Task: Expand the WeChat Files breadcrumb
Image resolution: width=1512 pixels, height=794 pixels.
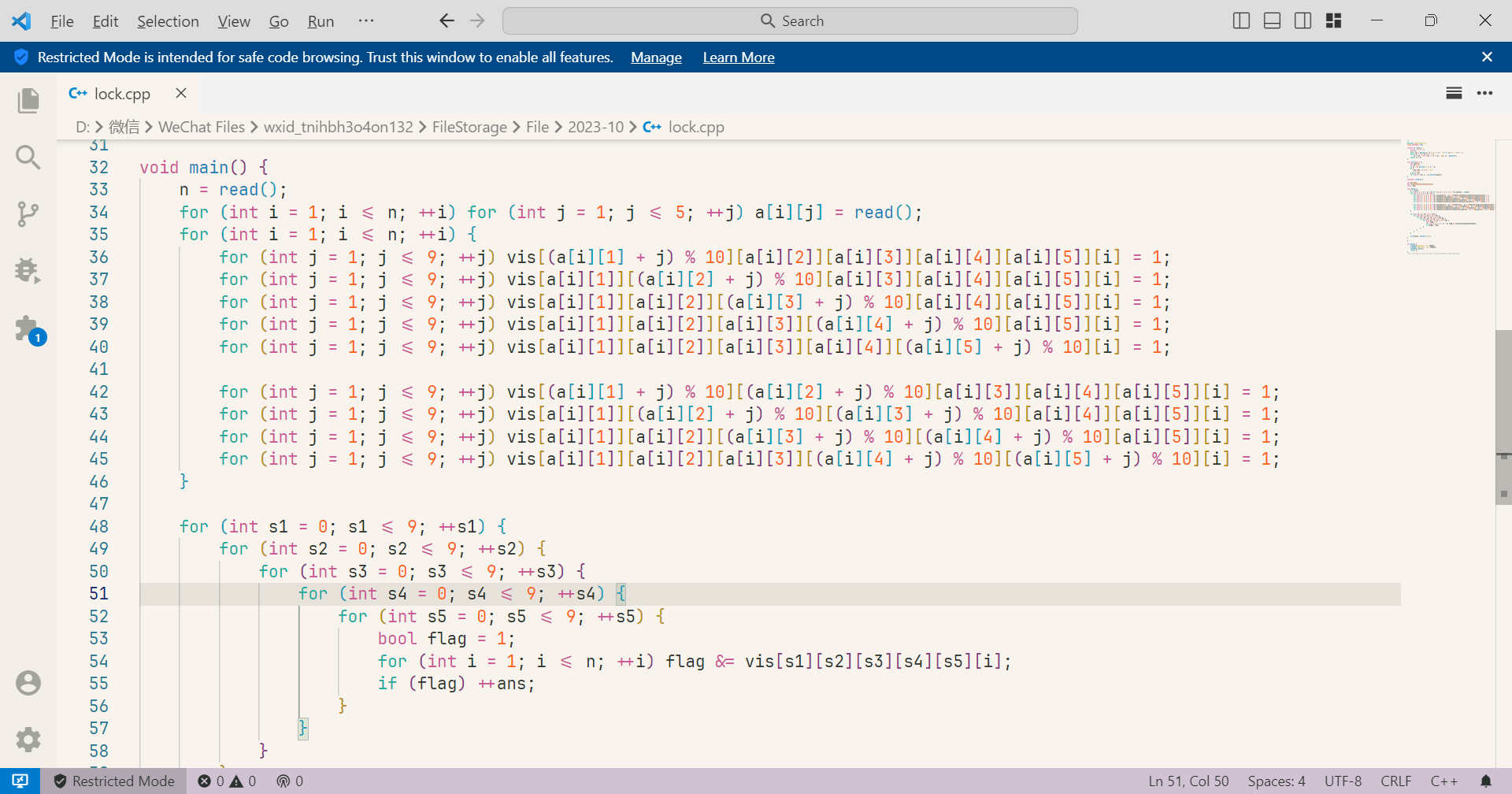Action: pos(202,127)
